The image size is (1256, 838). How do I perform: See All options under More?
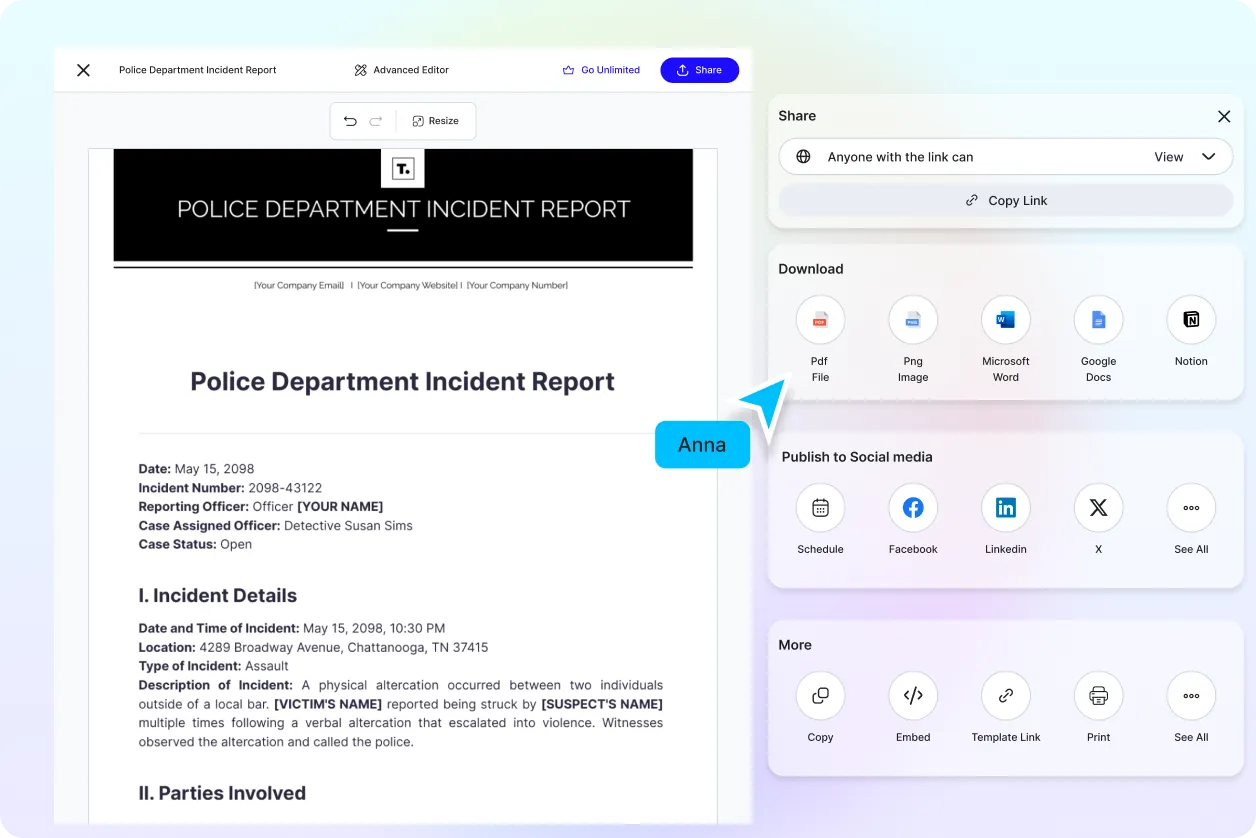(1191, 696)
